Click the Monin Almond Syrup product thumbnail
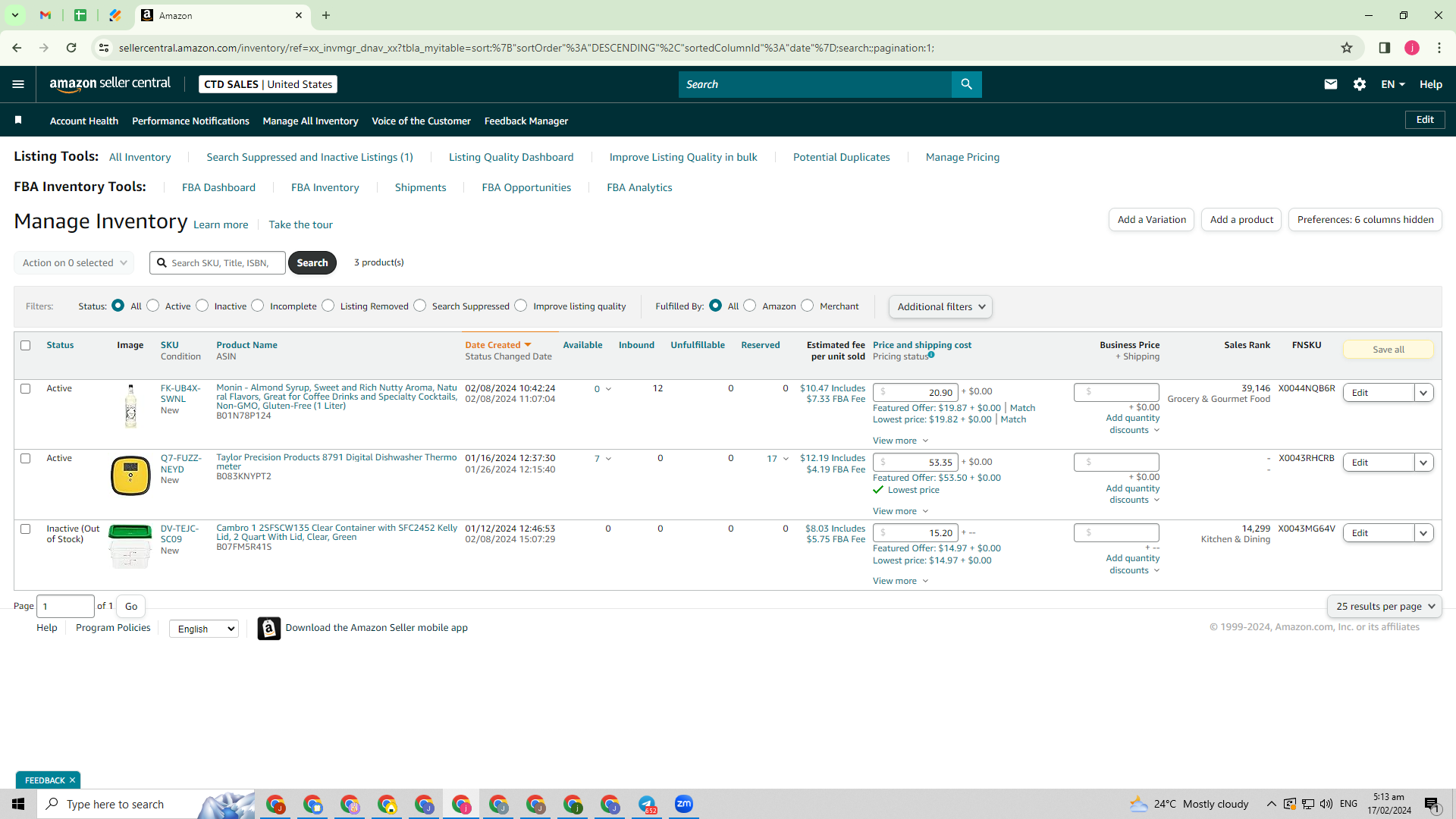 (130, 406)
